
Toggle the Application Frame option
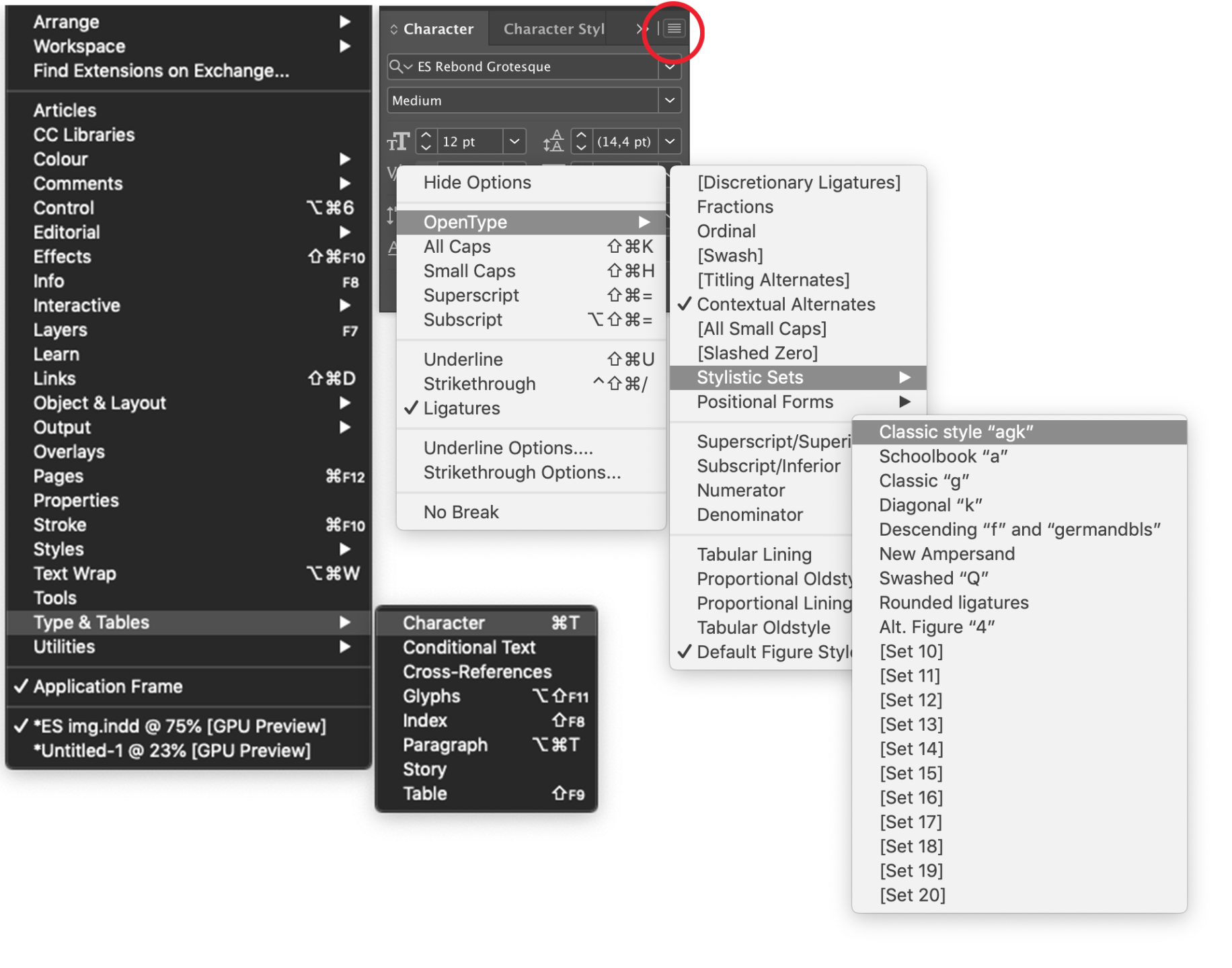(x=108, y=686)
